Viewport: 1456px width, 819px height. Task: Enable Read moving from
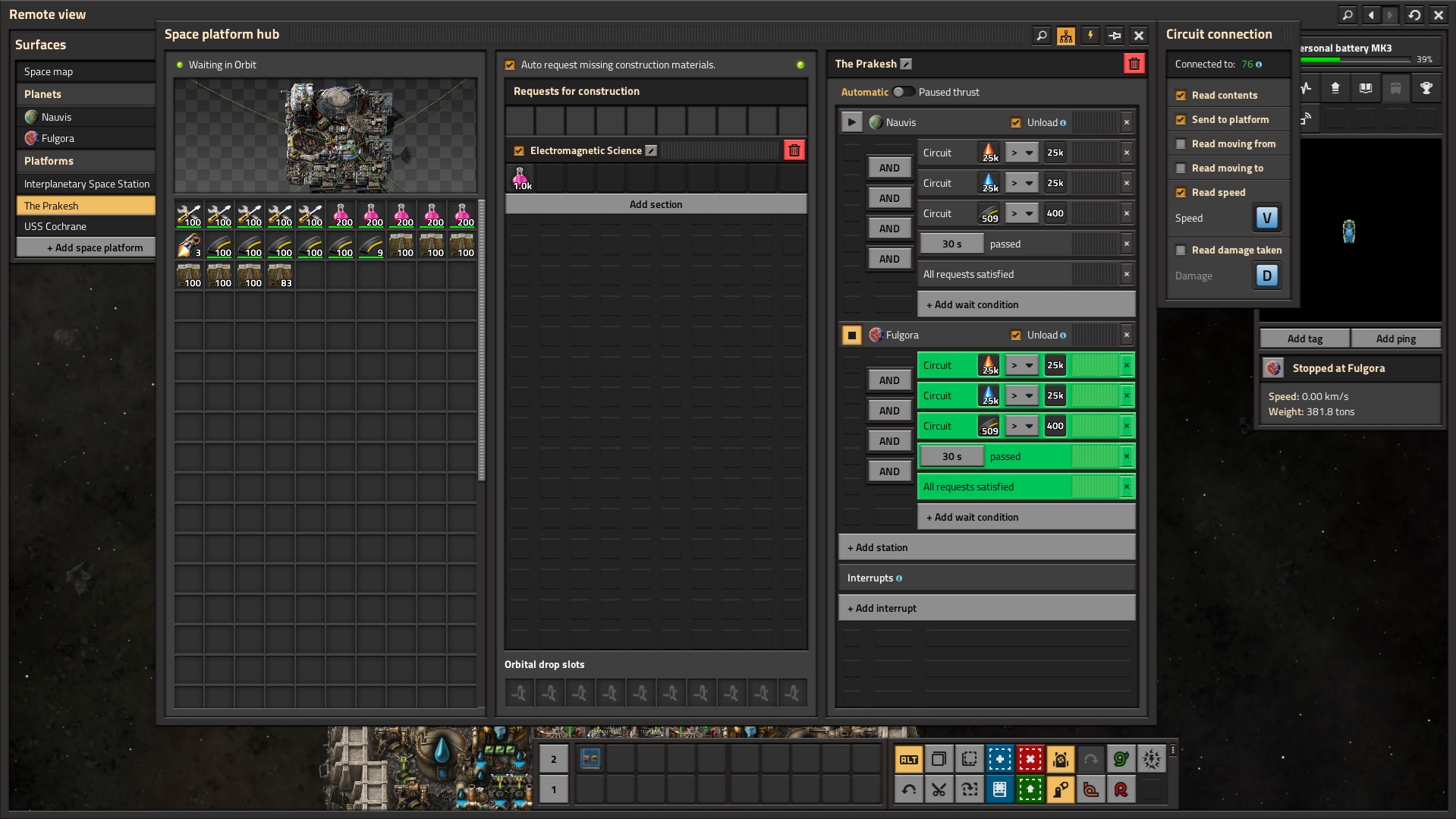[1181, 144]
